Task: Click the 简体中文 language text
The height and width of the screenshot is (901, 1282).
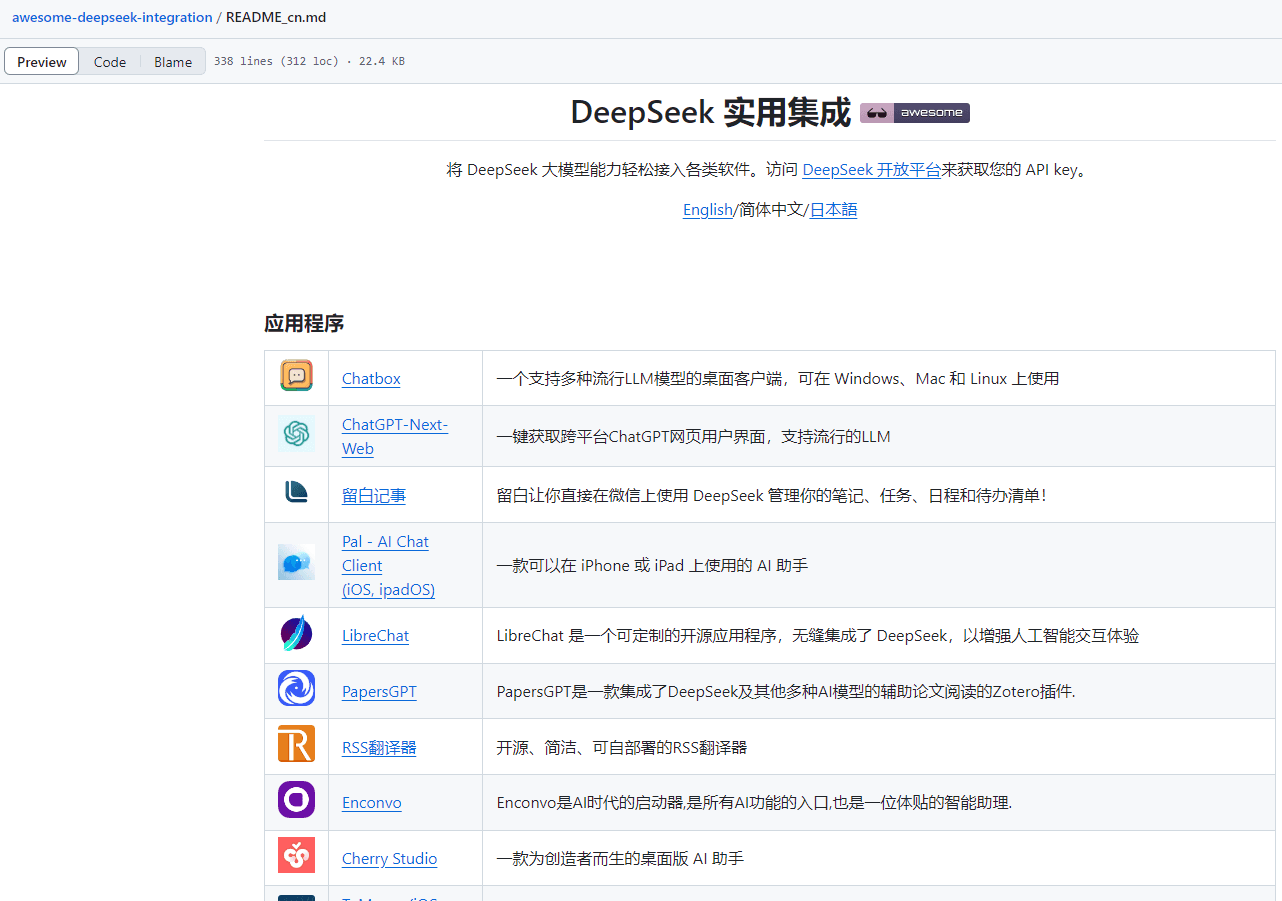Action: pos(771,210)
